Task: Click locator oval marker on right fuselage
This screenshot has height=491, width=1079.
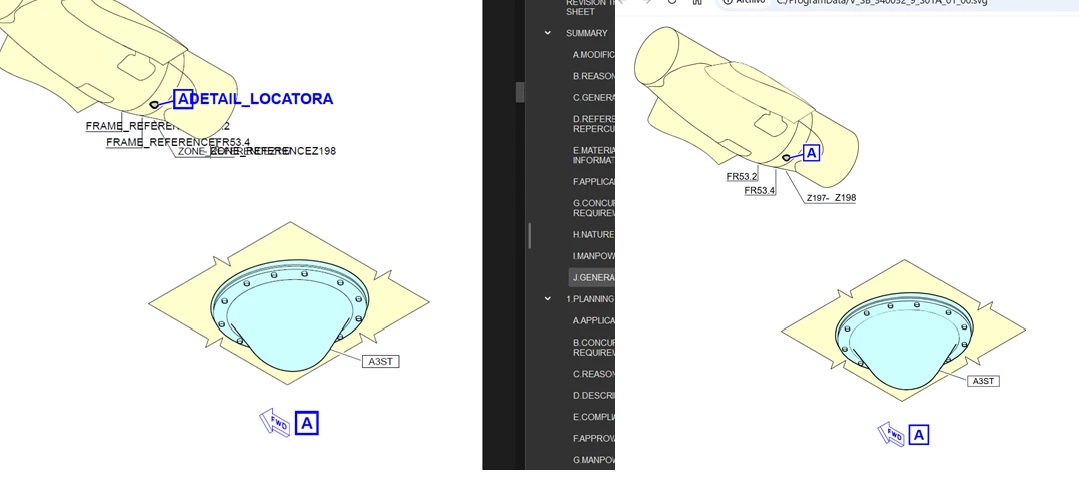Action: click(x=787, y=158)
